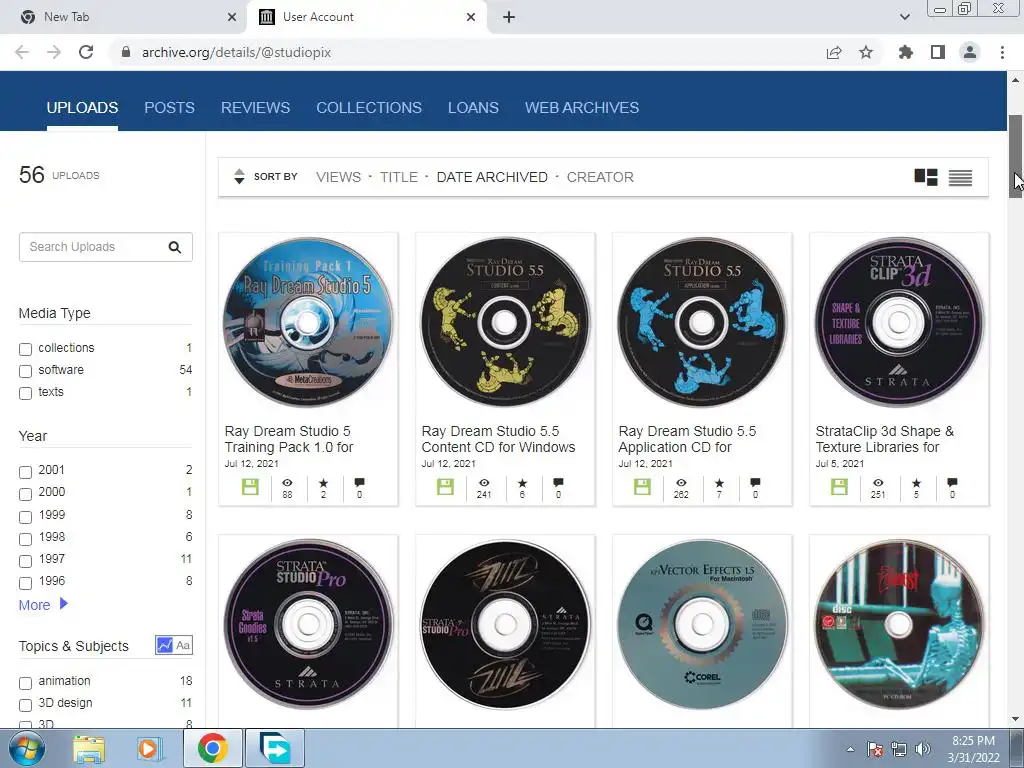Open Strata Studio Pro Goodies disc thumbnail
1024x768 pixels.
pos(308,624)
